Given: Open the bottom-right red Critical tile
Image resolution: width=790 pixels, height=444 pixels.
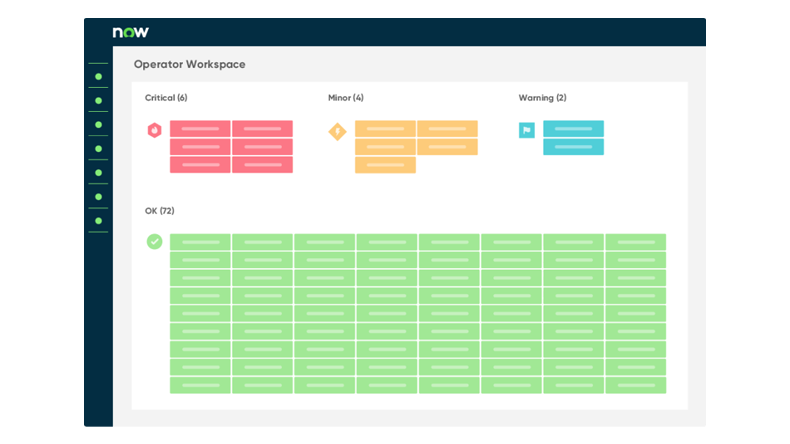Looking at the screenshot, I should click(262, 165).
